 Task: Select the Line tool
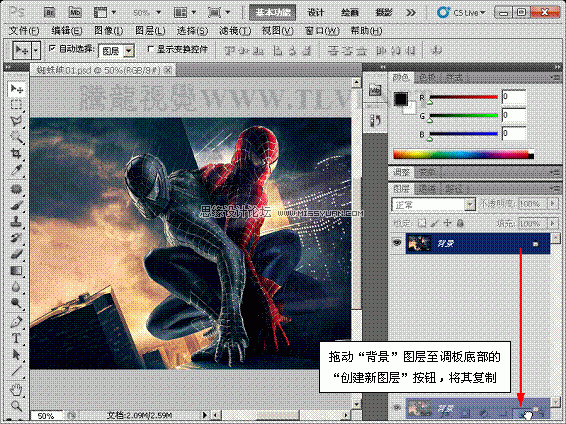coord(16,371)
